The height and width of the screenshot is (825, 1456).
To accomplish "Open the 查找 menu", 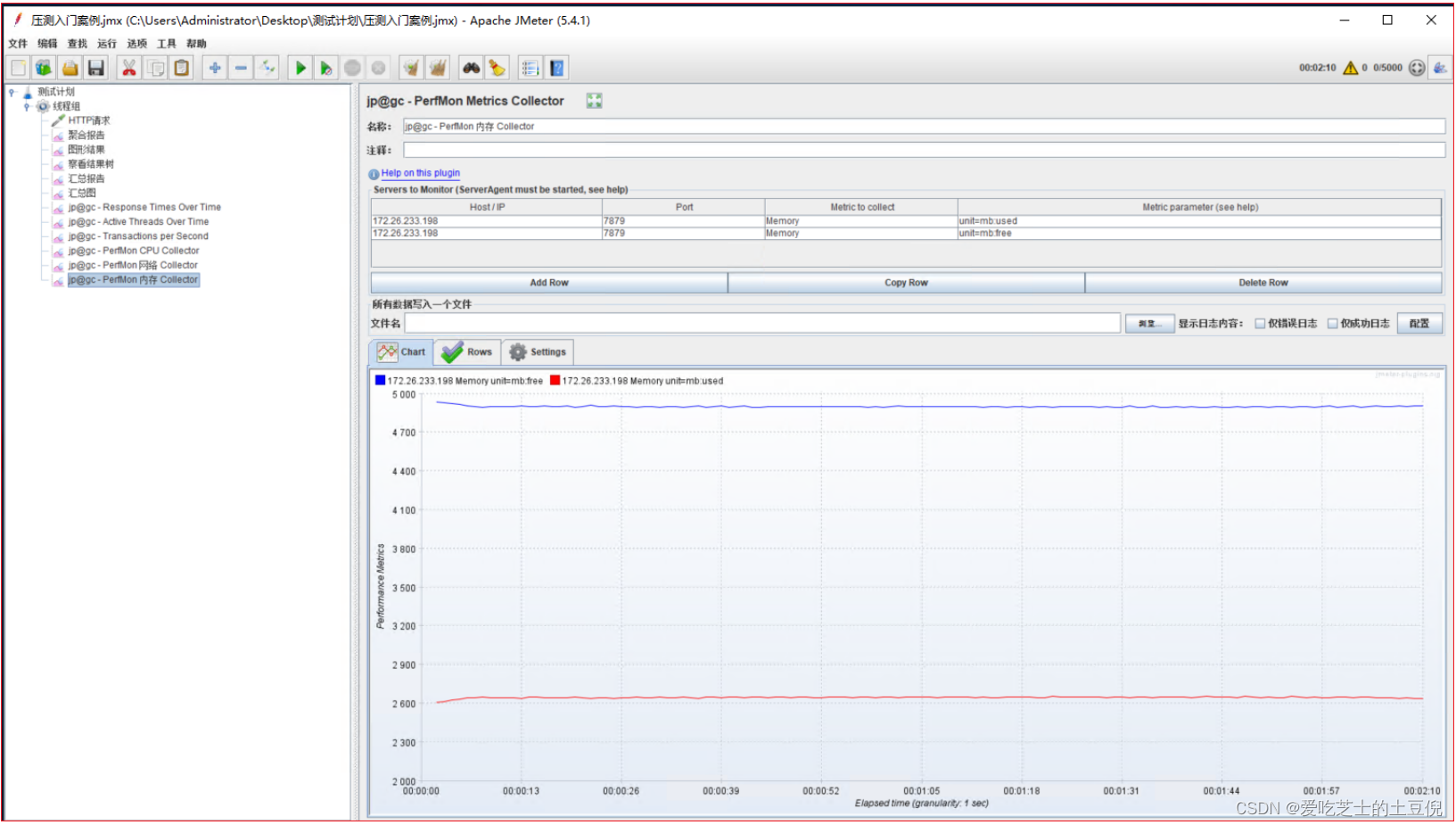I will pyautogui.click(x=78, y=44).
